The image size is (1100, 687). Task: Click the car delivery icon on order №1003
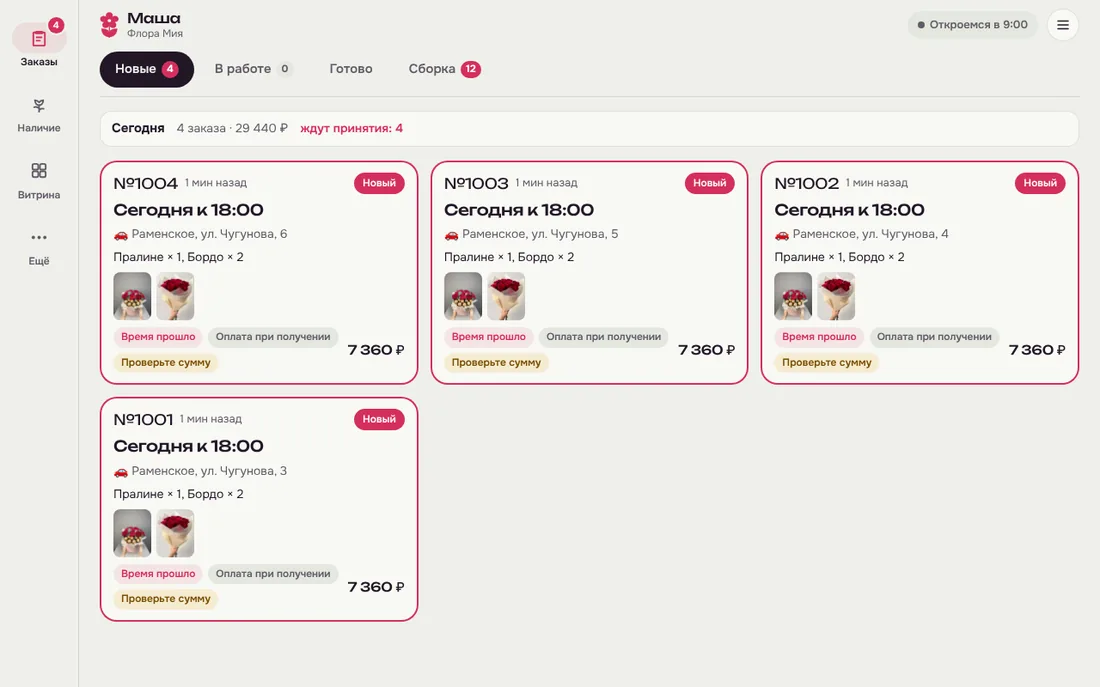[x=451, y=234]
